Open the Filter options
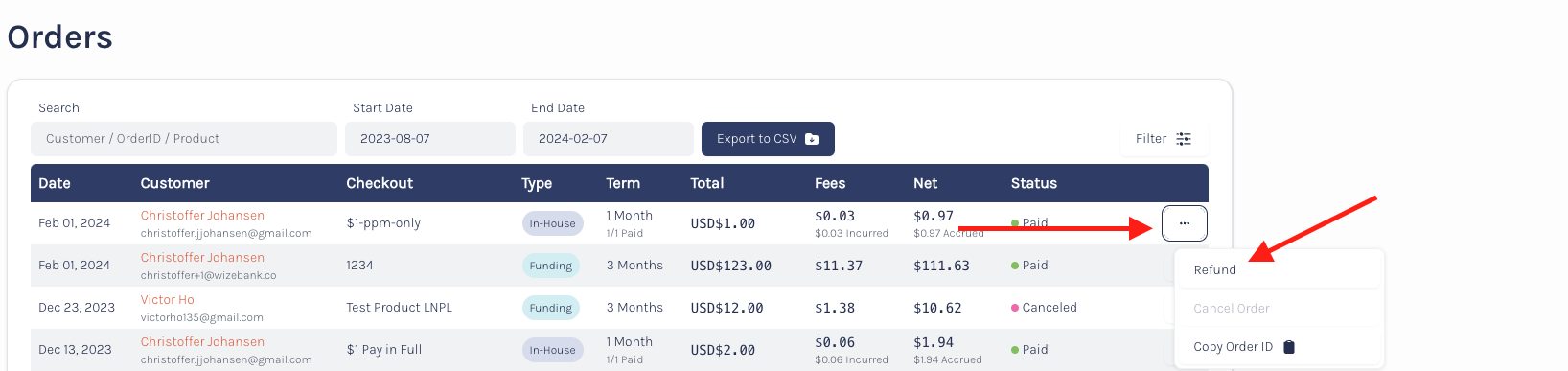 1164,139
